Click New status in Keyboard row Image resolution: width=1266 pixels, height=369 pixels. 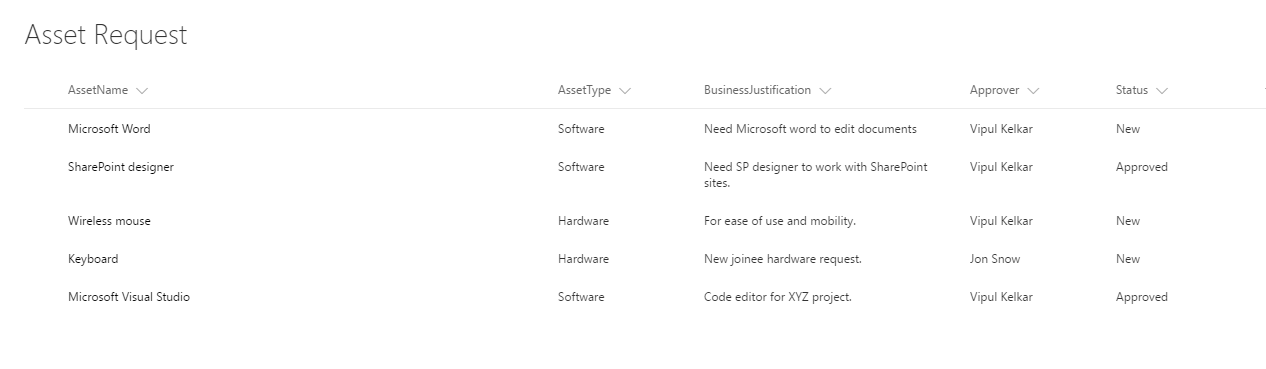point(1128,259)
